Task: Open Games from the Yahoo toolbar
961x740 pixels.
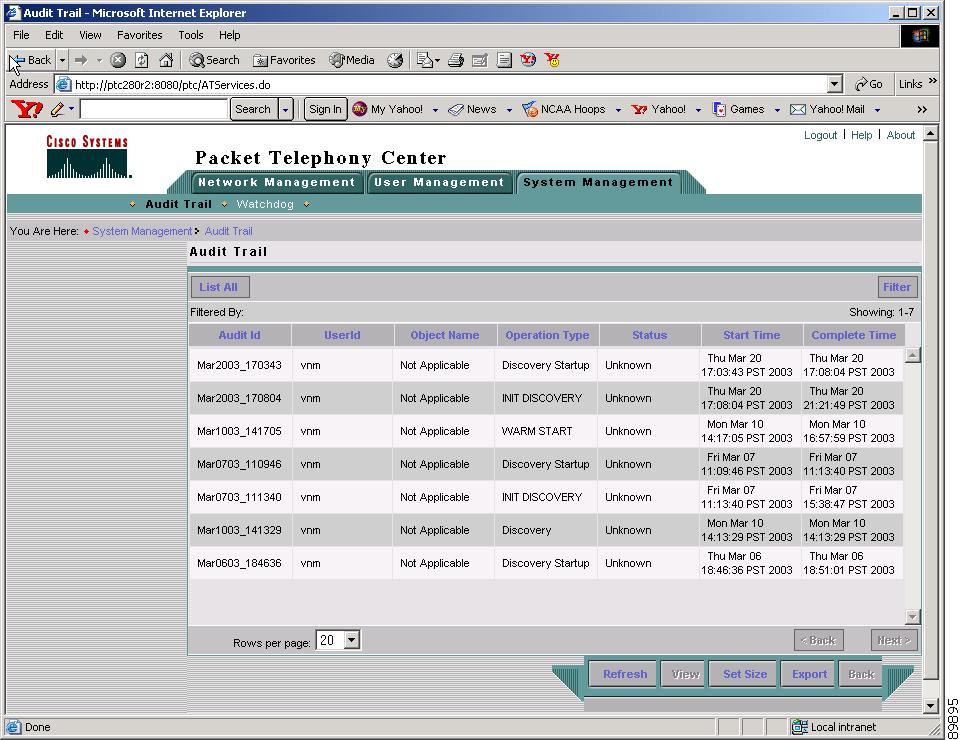Action: point(746,109)
